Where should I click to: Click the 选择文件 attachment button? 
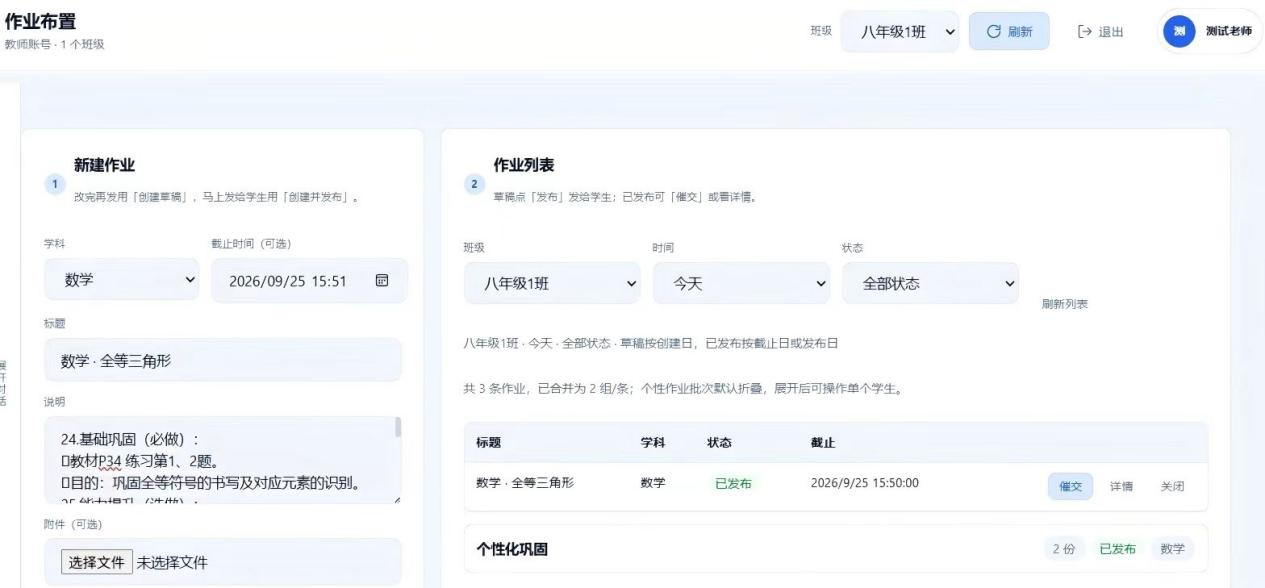[x=97, y=562]
